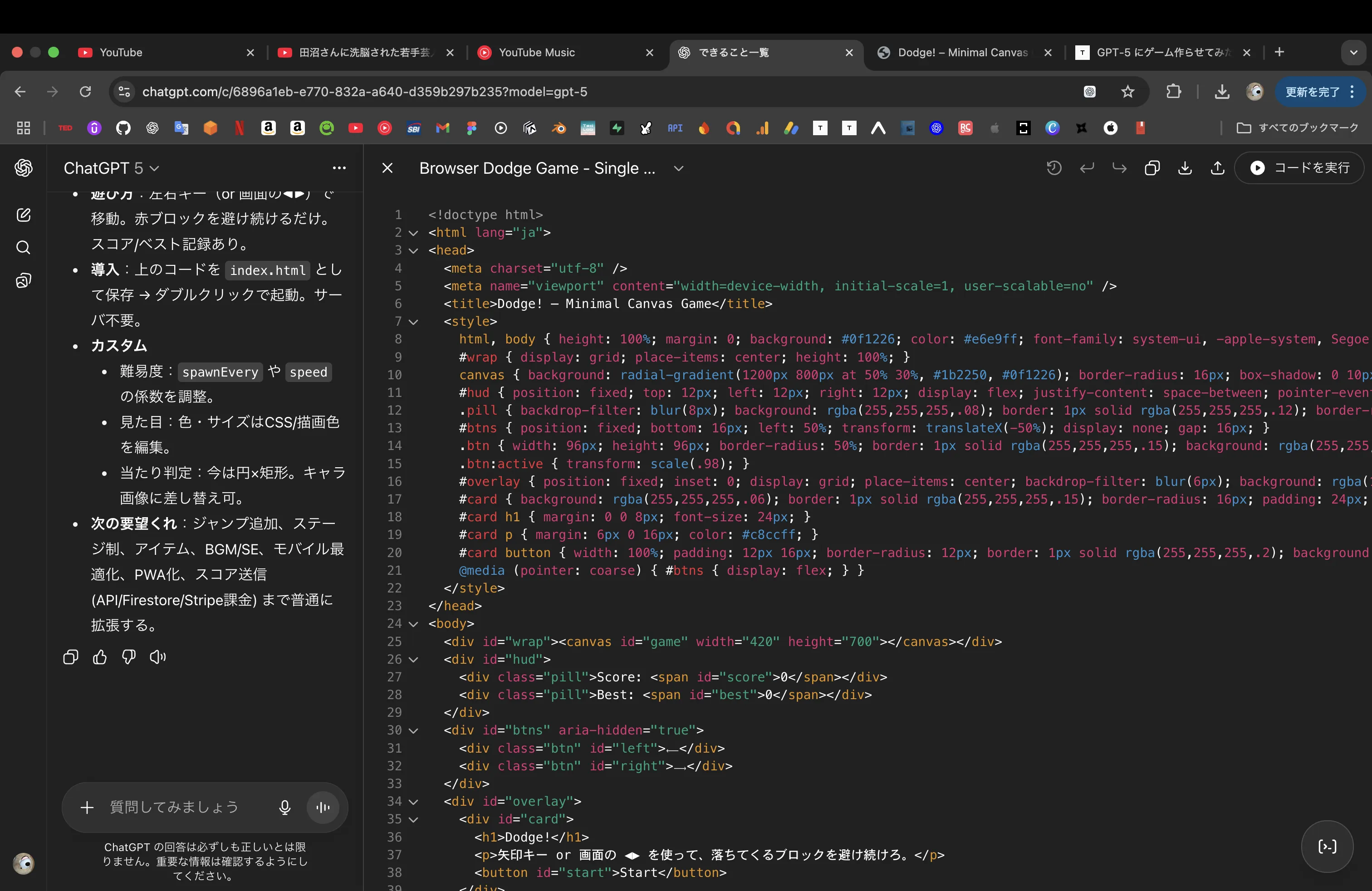1372x891 pixels.
Task: Start voice mode with the waveform button
Action: click(323, 808)
